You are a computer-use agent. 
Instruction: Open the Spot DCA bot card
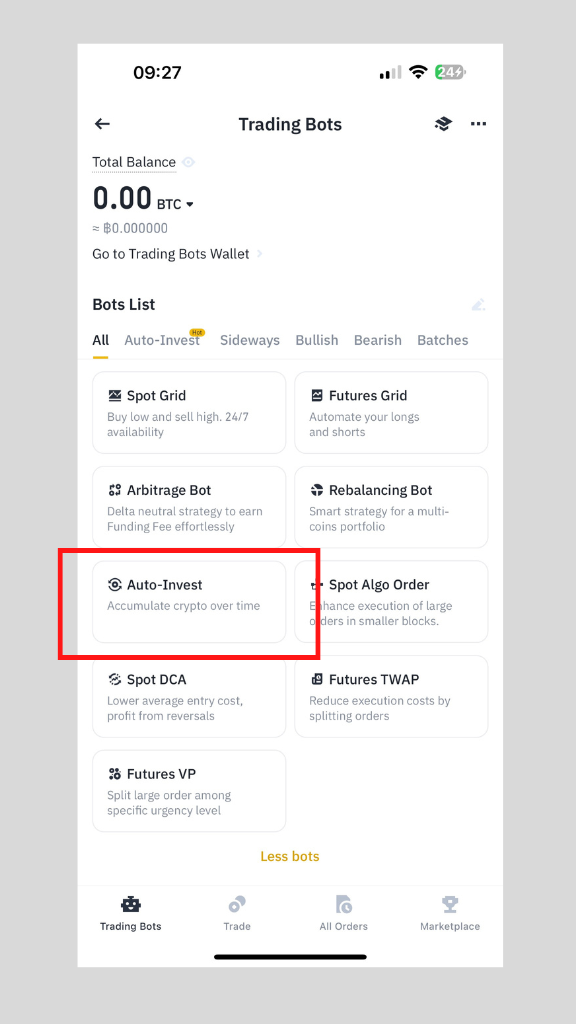189,696
